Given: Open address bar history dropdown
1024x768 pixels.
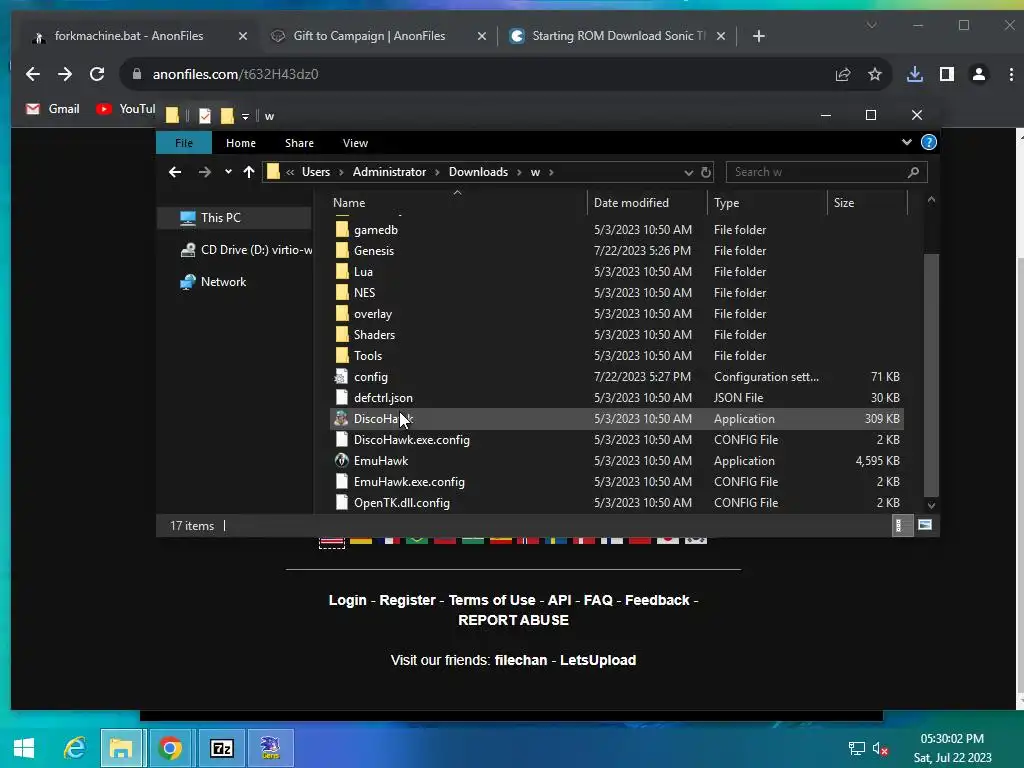Looking at the screenshot, I should pyautogui.click(x=688, y=172).
